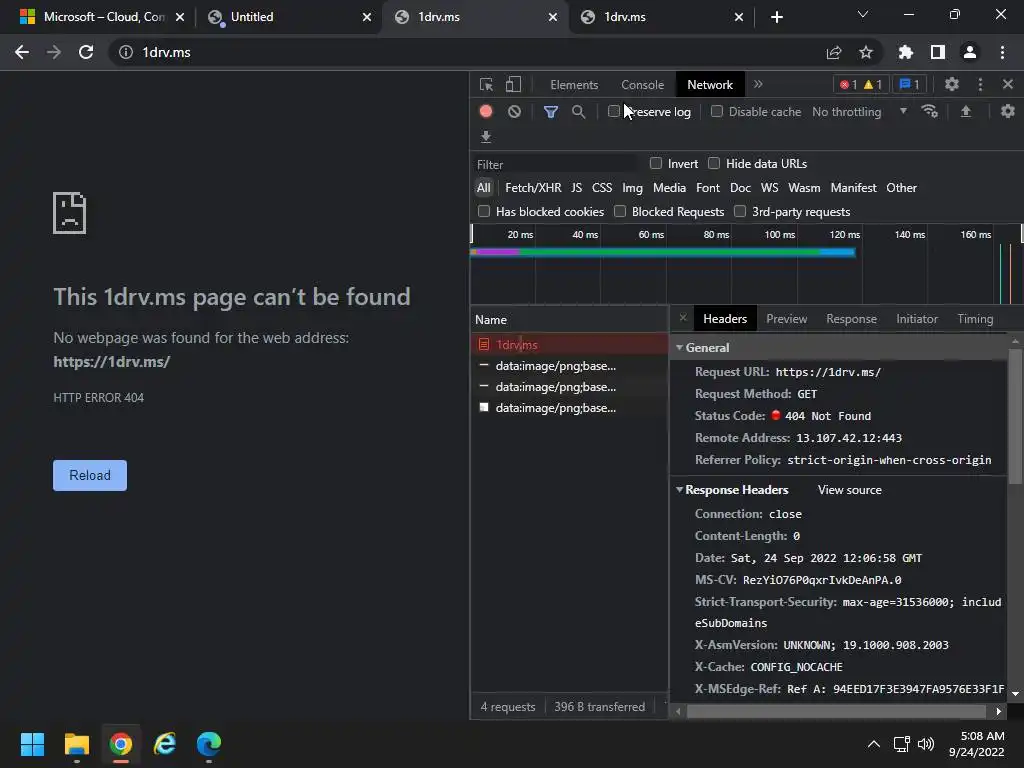The width and height of the screenshot is (1024, 768).
Task: Filter requests by Img
Action: pyautogui.click(x=632, y=187)
